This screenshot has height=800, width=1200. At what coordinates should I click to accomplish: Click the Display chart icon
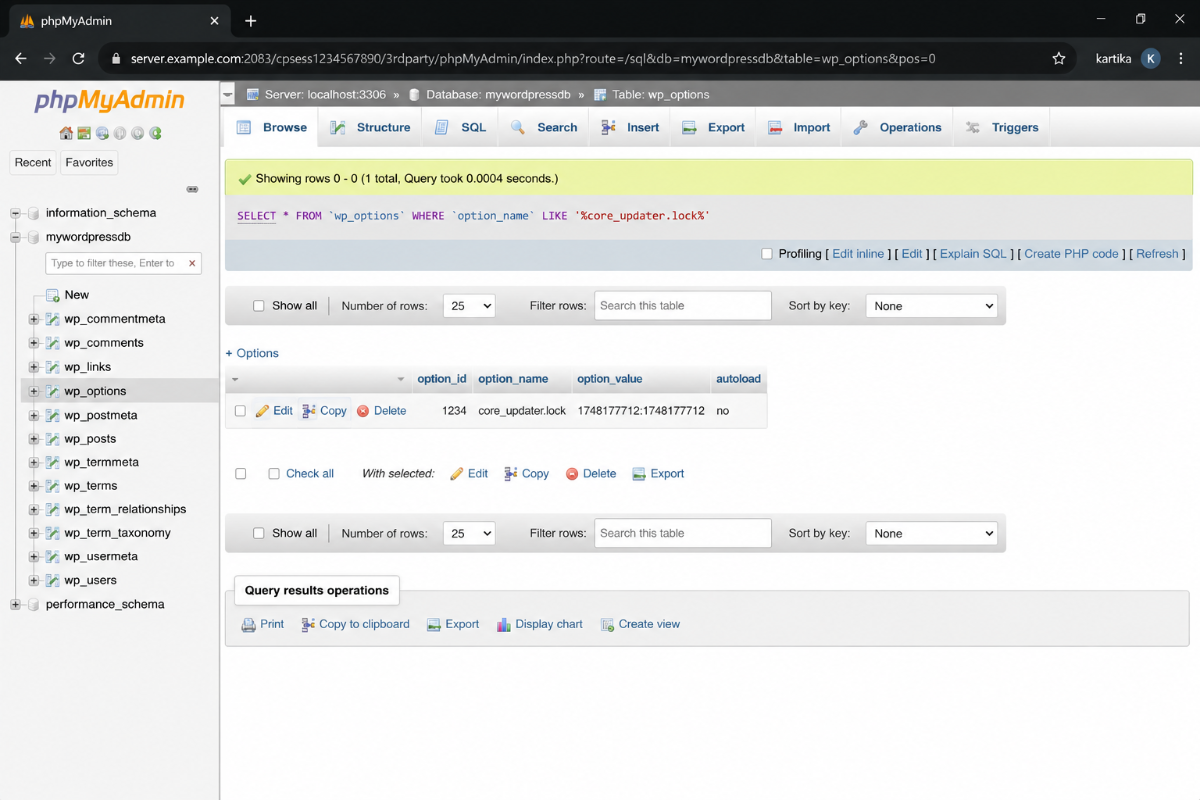(504, 624)
